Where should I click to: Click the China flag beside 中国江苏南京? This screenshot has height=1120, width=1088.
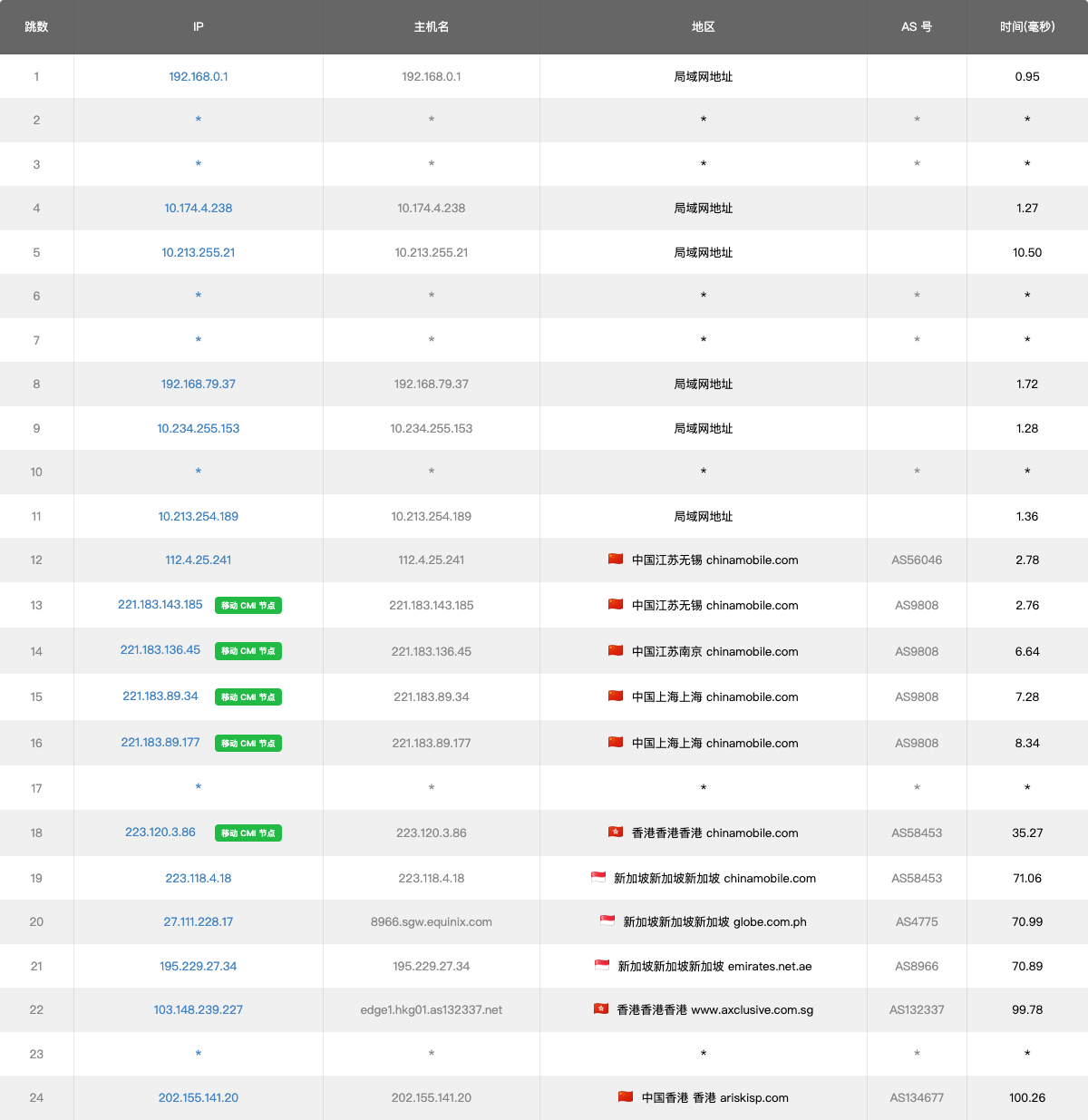click(x=616, y=650)
